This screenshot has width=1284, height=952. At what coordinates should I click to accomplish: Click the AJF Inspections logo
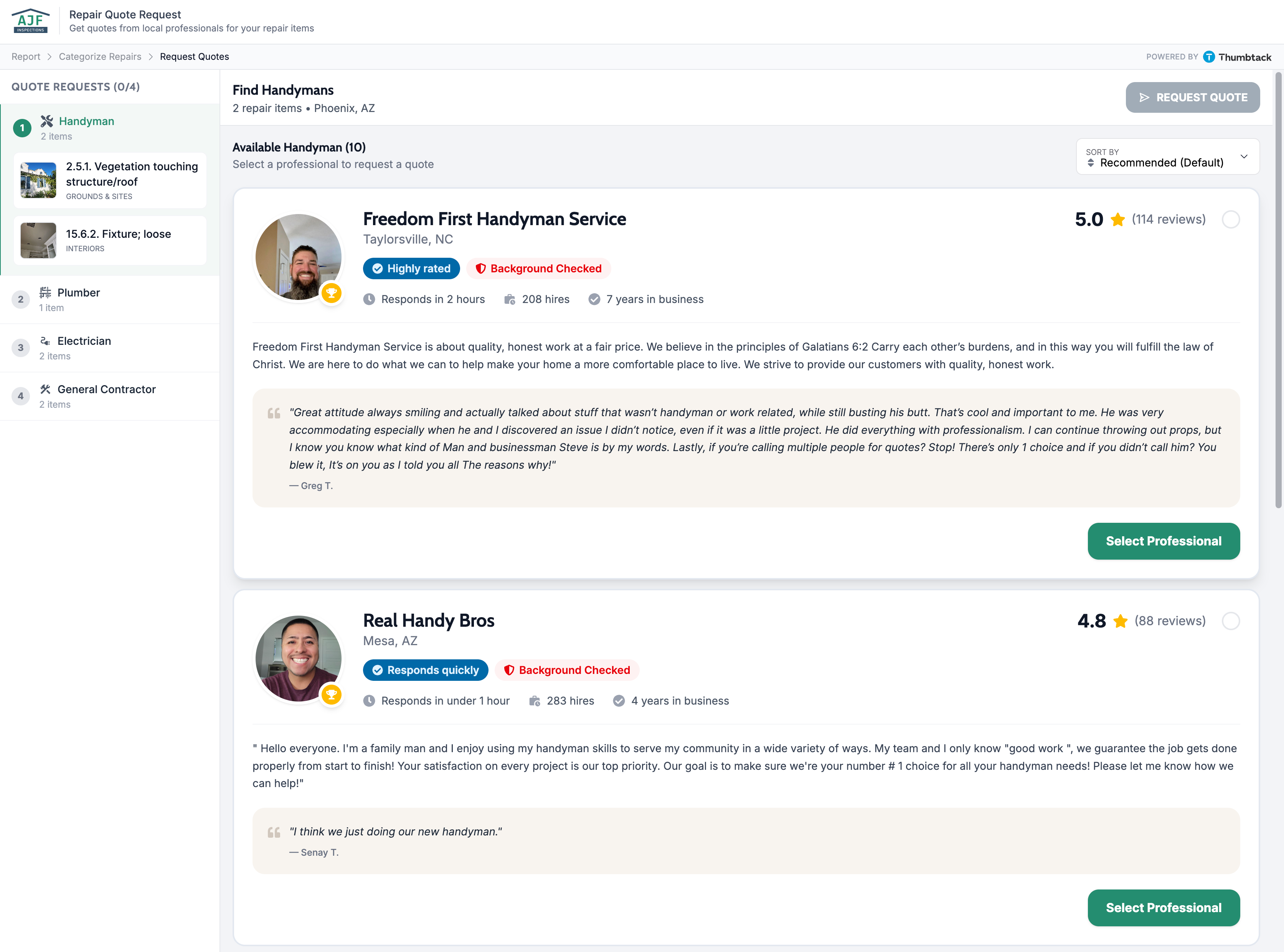[30, 21]
